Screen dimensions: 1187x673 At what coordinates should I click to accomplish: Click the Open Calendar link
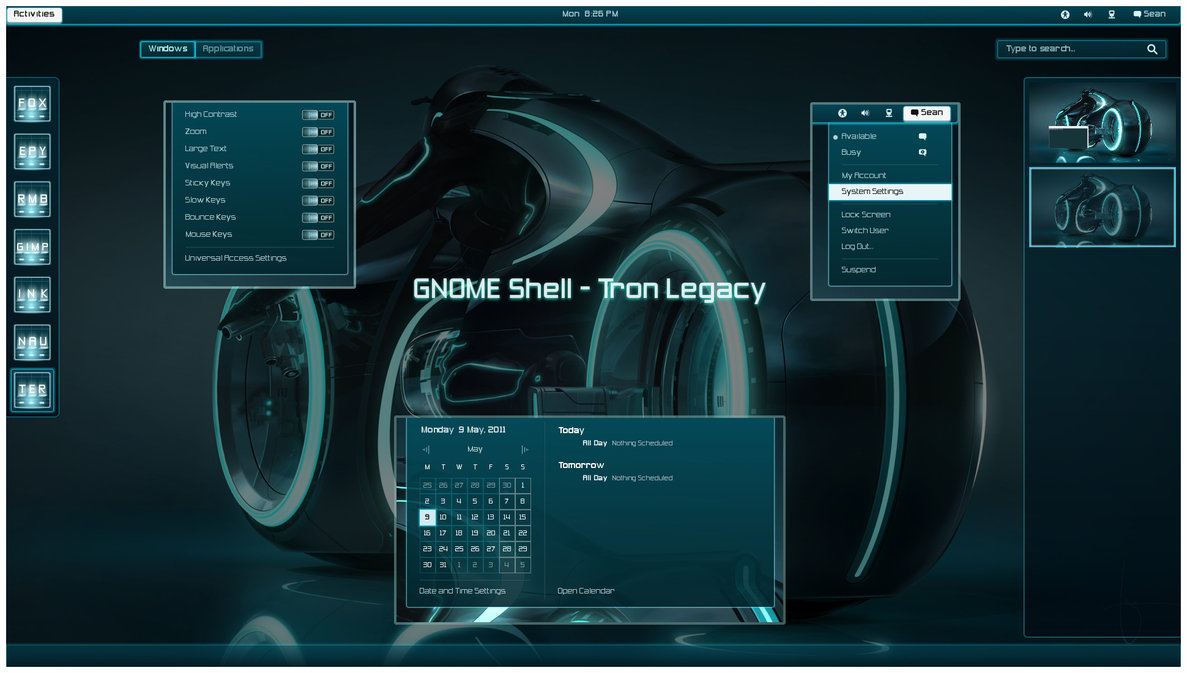pos(586,591)
